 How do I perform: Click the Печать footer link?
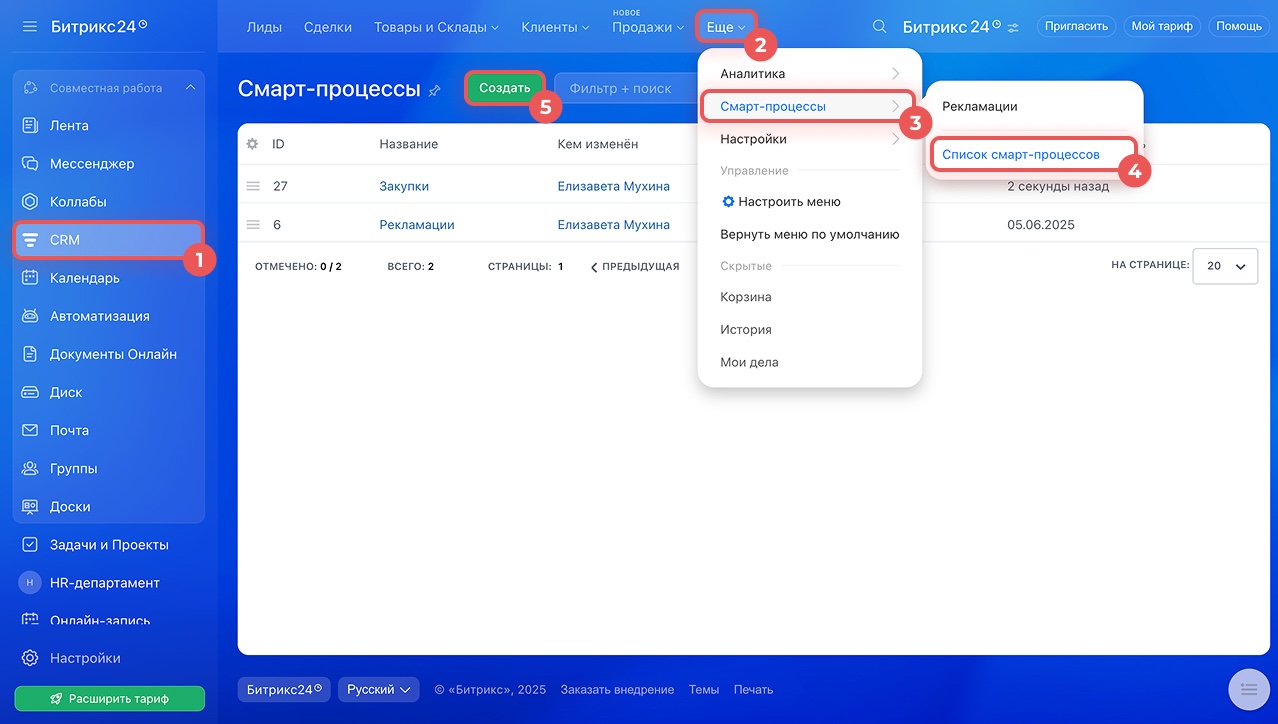tap(753, 690)
